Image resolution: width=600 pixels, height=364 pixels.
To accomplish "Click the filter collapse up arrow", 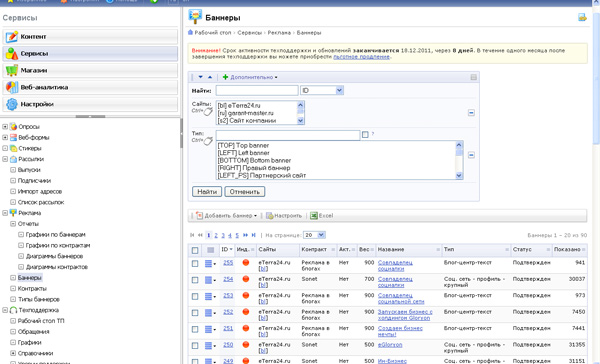I will pyautogui.click(x=210, y=77).
